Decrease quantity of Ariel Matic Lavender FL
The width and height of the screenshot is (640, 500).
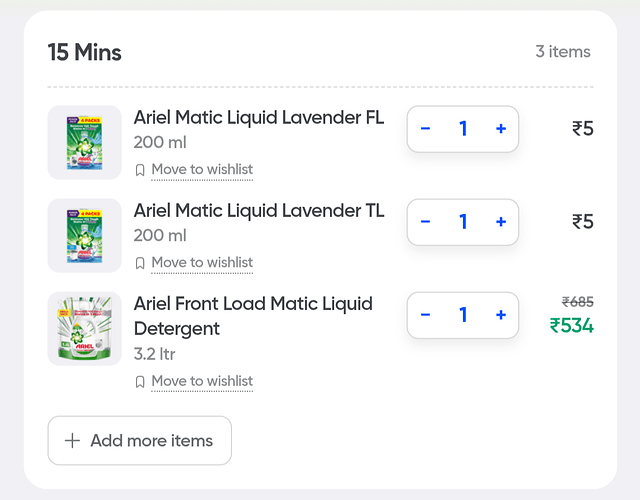click(426, 129)
